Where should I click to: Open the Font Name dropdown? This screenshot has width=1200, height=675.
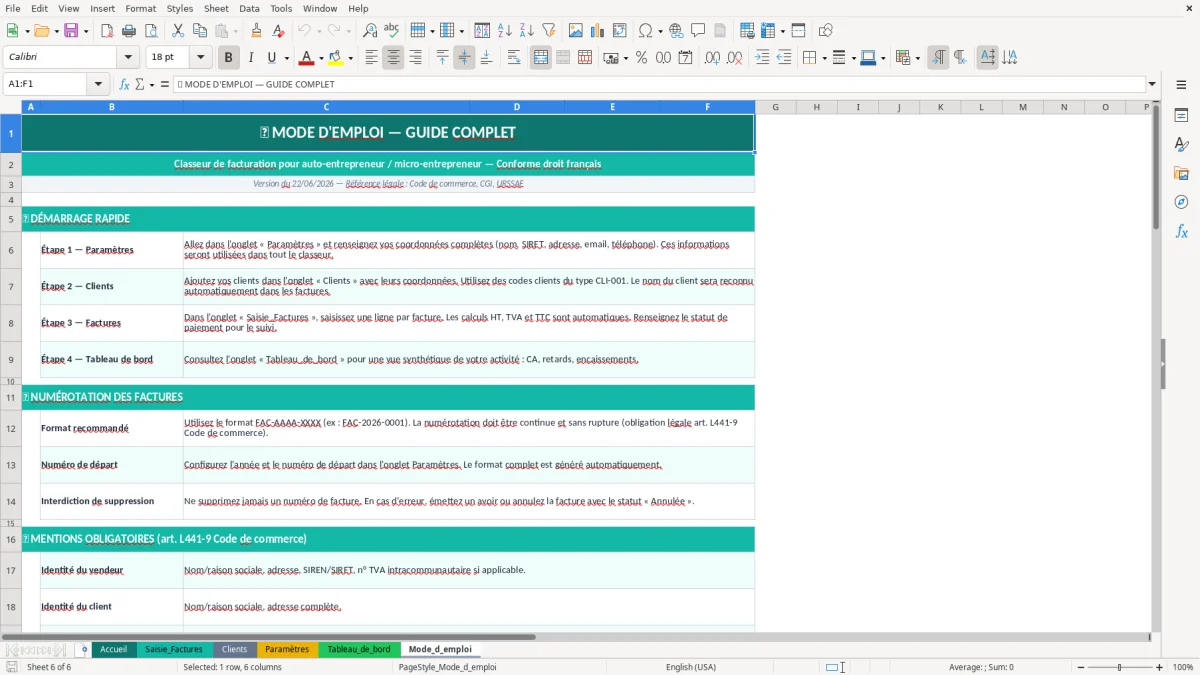tap(127, 58)
